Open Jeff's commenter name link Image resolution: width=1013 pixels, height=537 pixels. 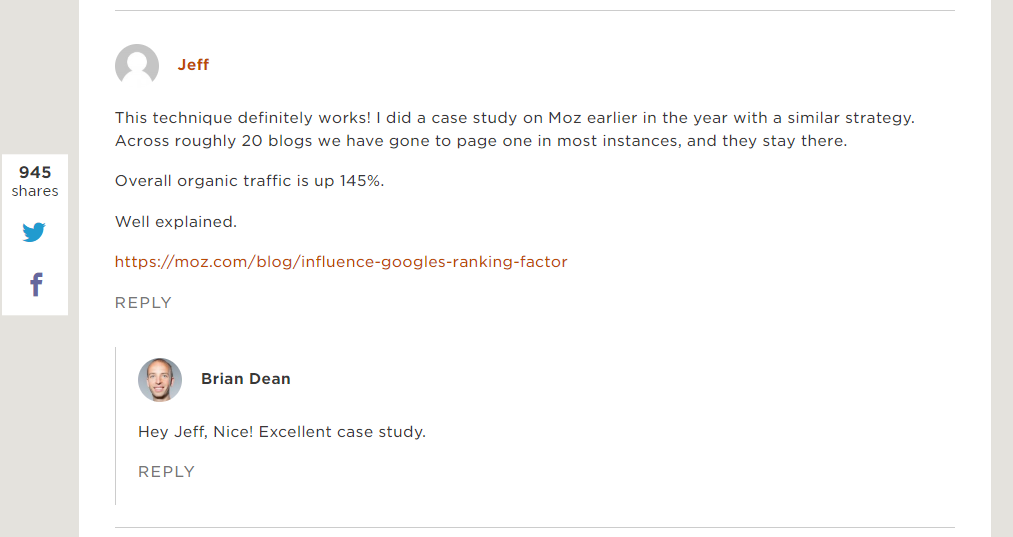pos(193,65)
